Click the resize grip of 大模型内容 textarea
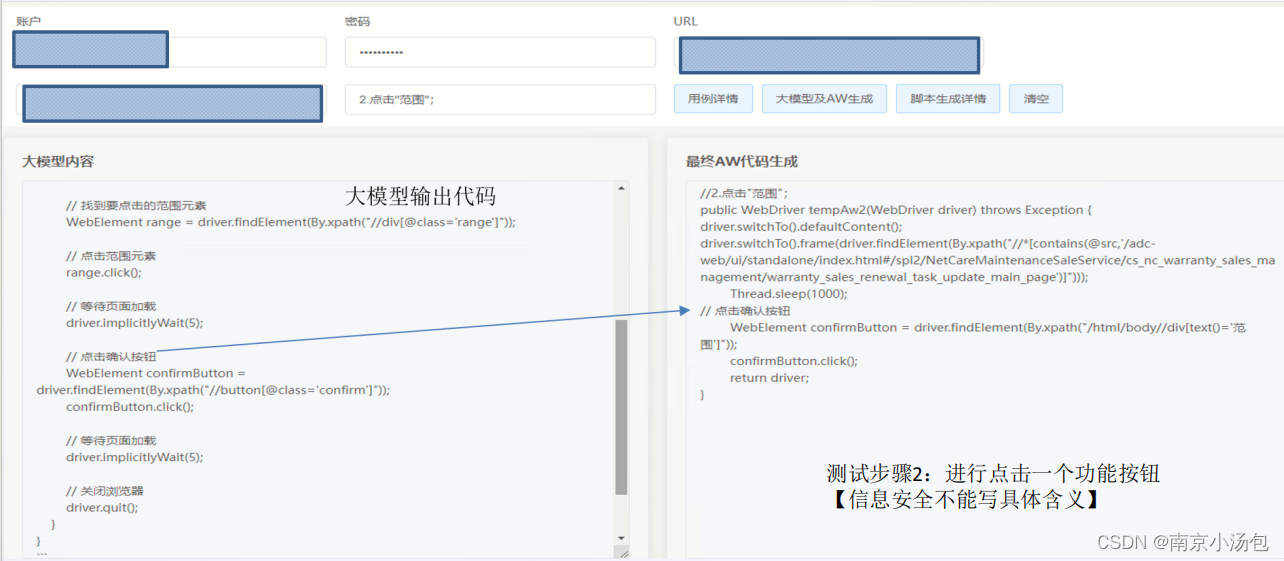The image size is (1284, 561). 622,552
